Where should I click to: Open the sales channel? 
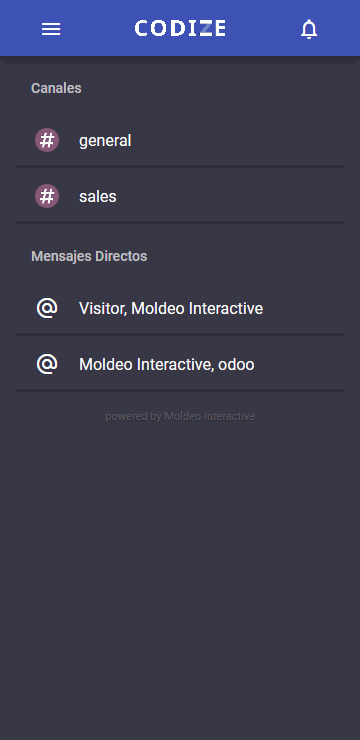[x=180, y=196]
